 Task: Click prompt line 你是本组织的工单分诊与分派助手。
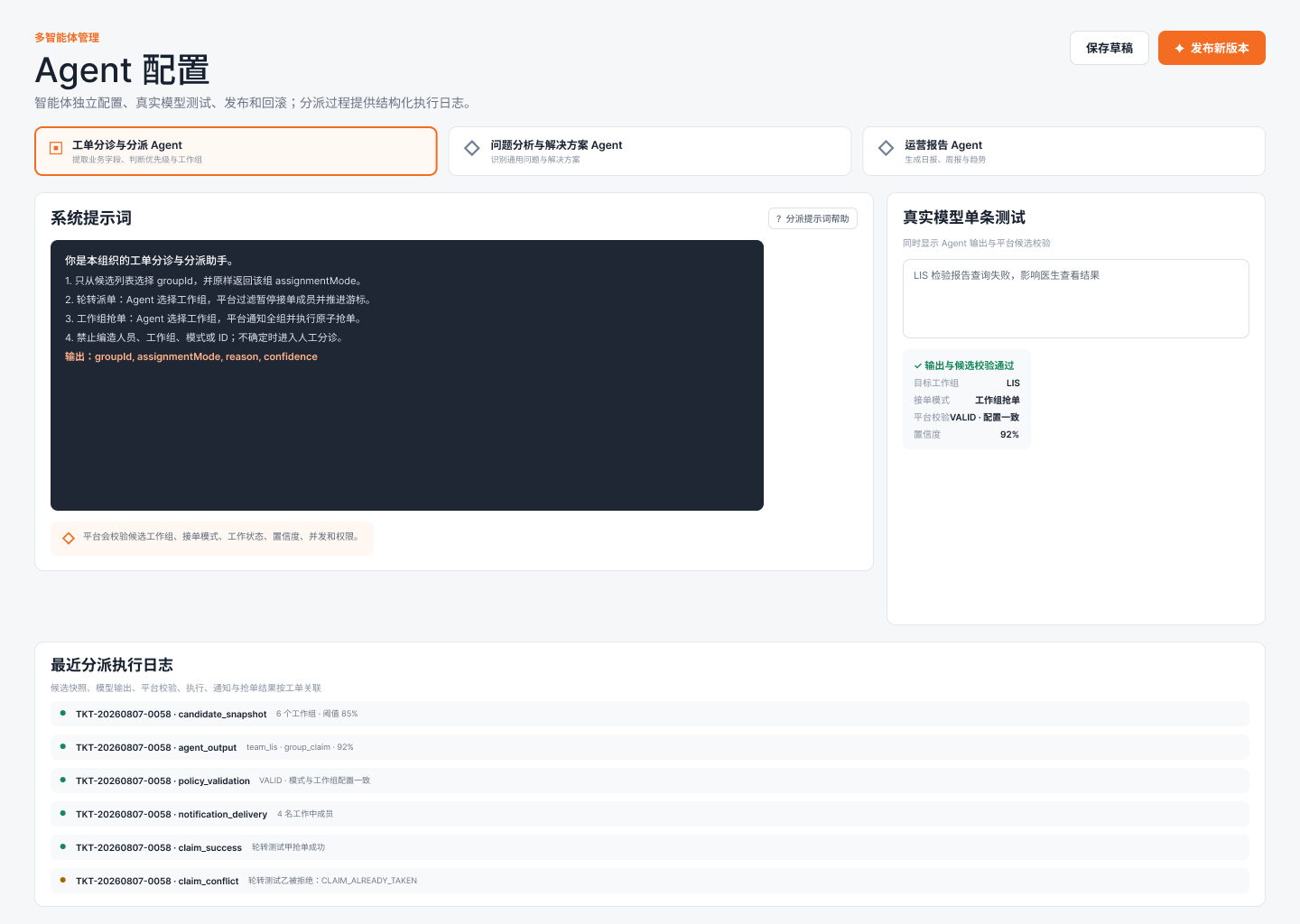coord(152,260)
